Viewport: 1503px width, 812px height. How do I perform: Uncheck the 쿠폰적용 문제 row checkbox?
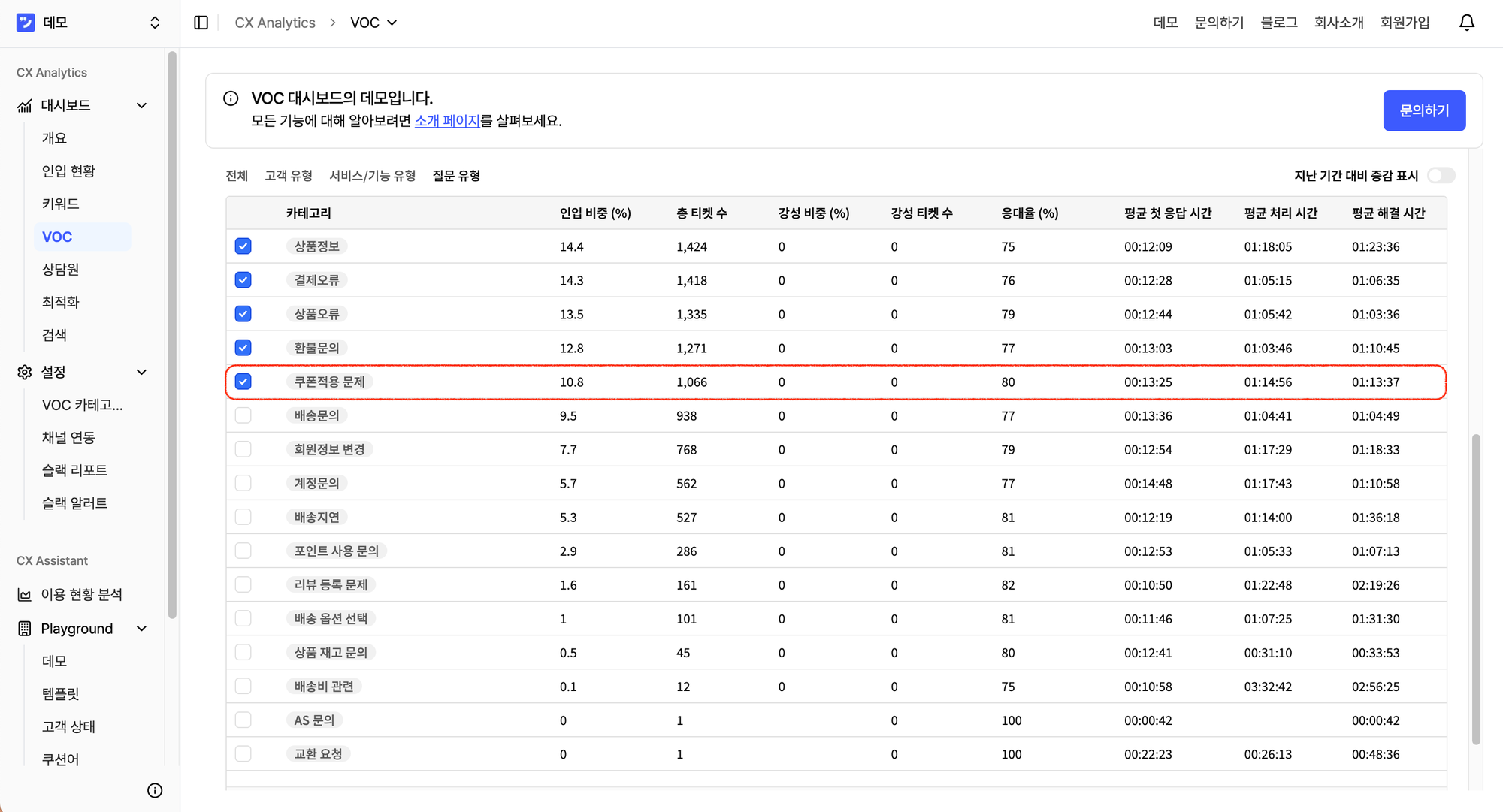[x=243, y=381]
